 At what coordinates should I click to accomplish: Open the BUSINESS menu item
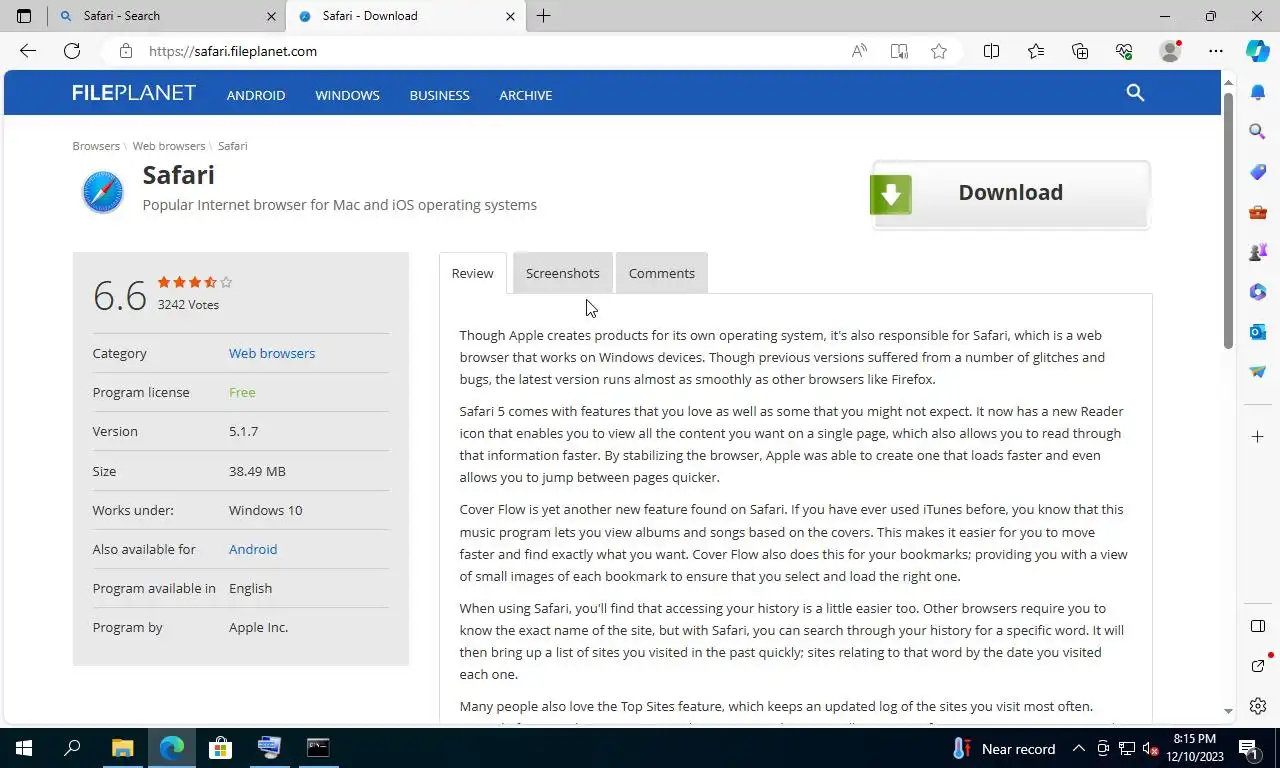coord(439,95)
